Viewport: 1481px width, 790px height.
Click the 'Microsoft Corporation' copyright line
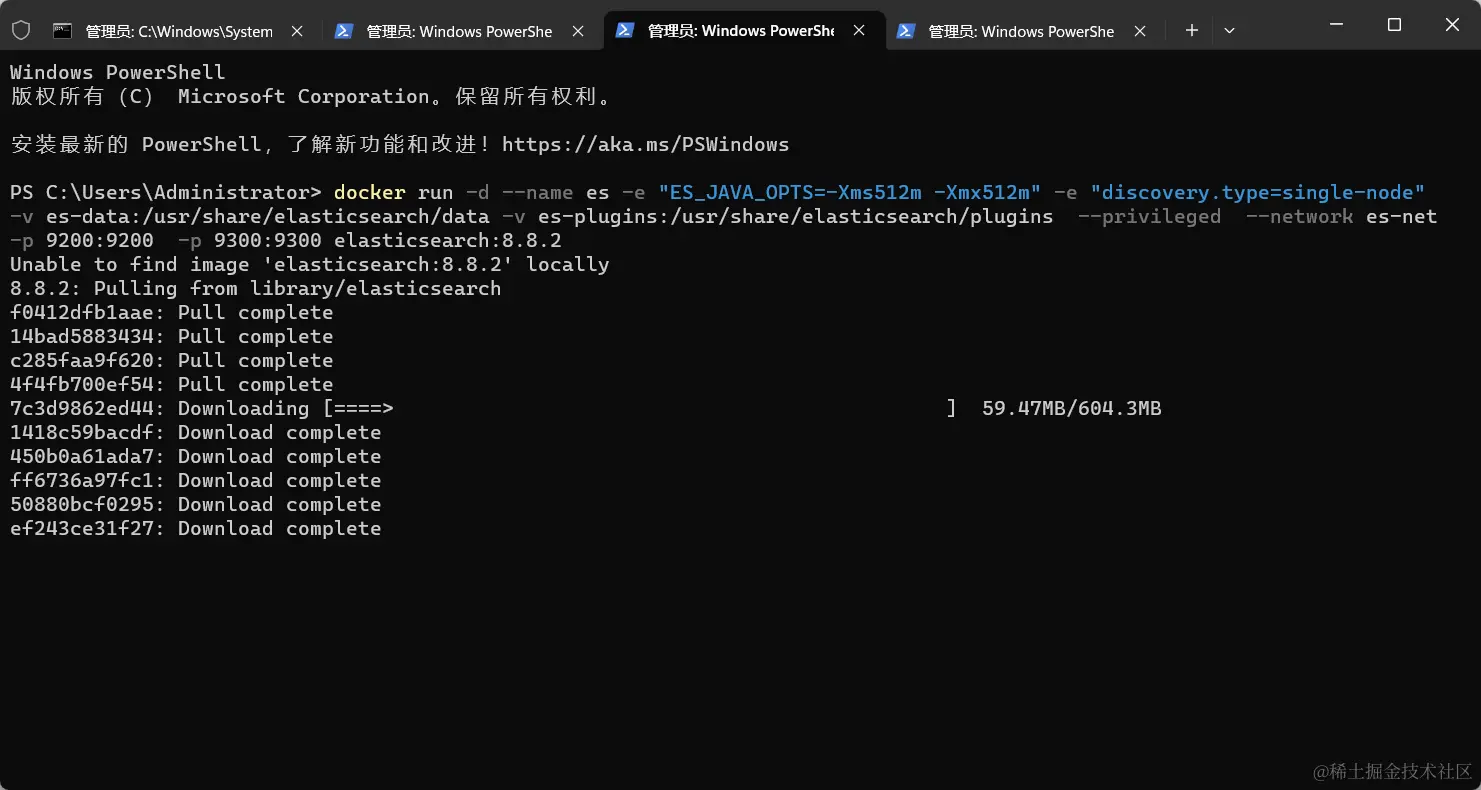click(x=310, y=96)
